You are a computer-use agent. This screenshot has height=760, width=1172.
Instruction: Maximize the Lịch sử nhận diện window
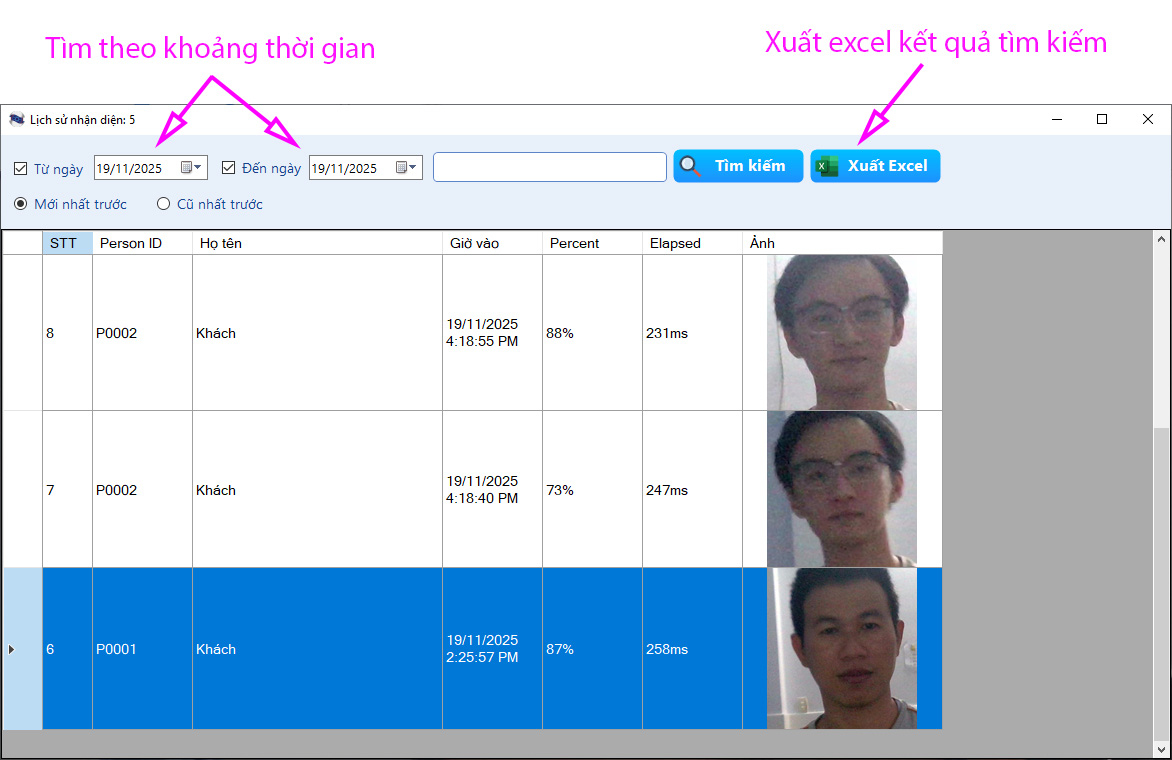point(1102,119)
